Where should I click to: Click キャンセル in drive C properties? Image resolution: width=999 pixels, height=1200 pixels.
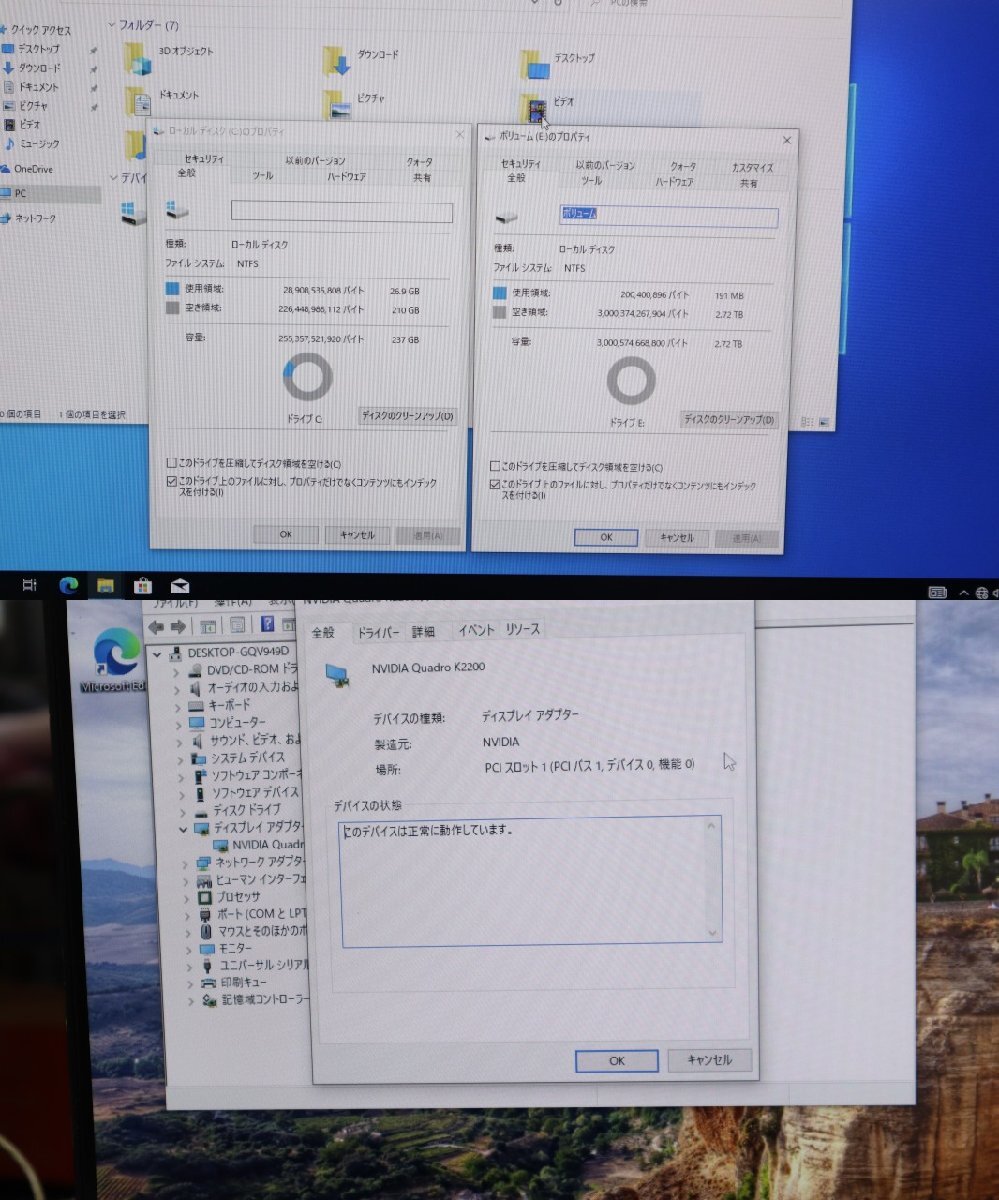pos(357,535)
